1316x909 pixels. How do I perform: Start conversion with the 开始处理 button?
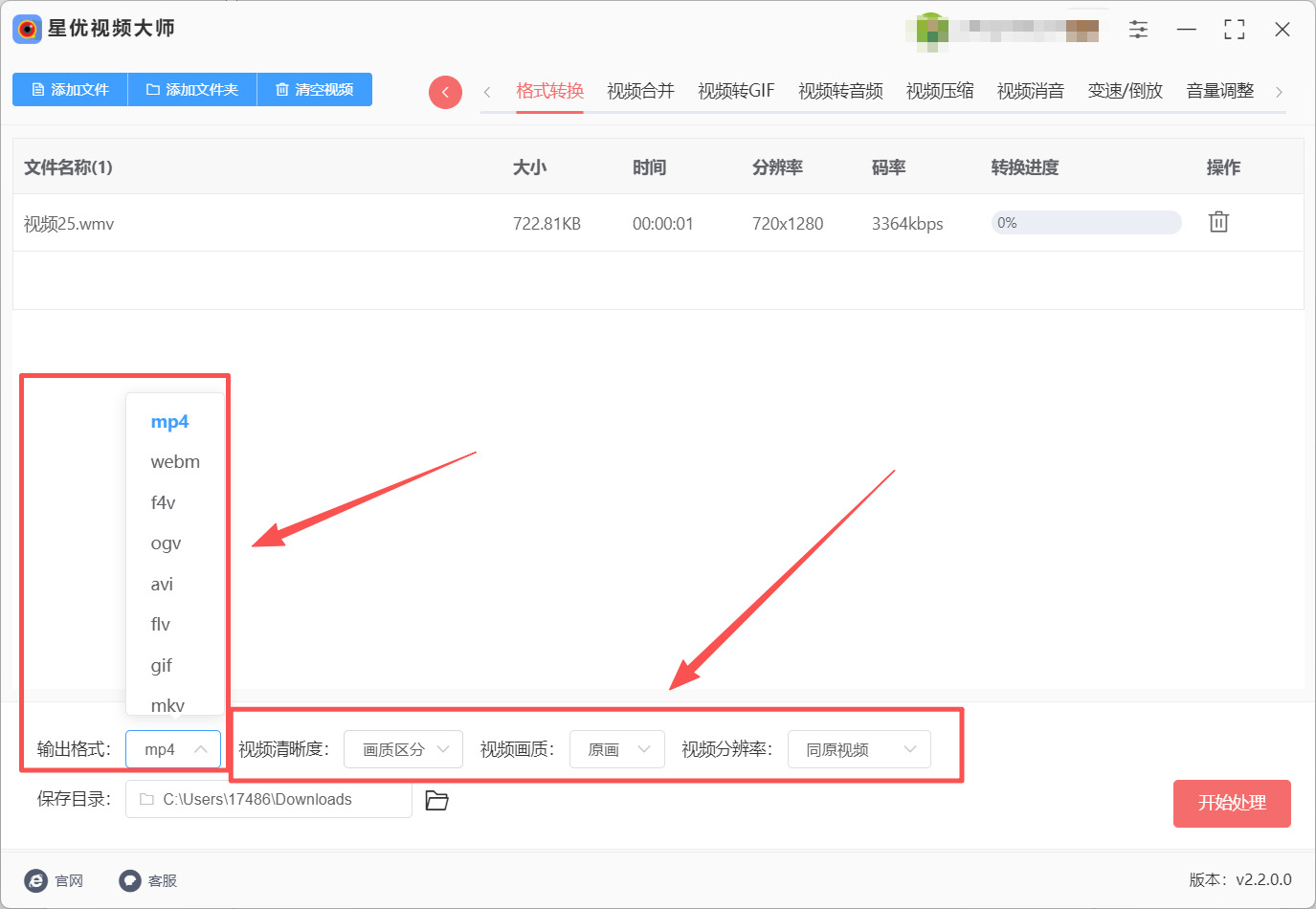1232,803
